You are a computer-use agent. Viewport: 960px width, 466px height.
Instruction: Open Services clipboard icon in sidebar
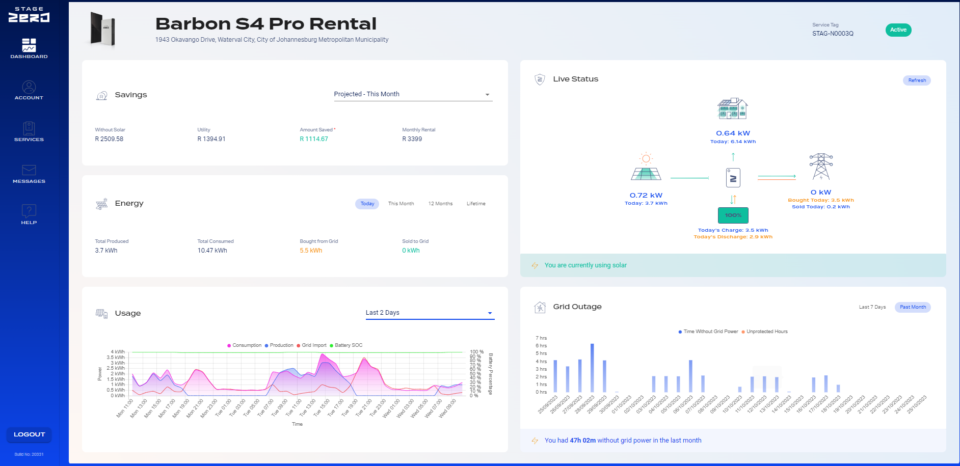tap(29, 128)
